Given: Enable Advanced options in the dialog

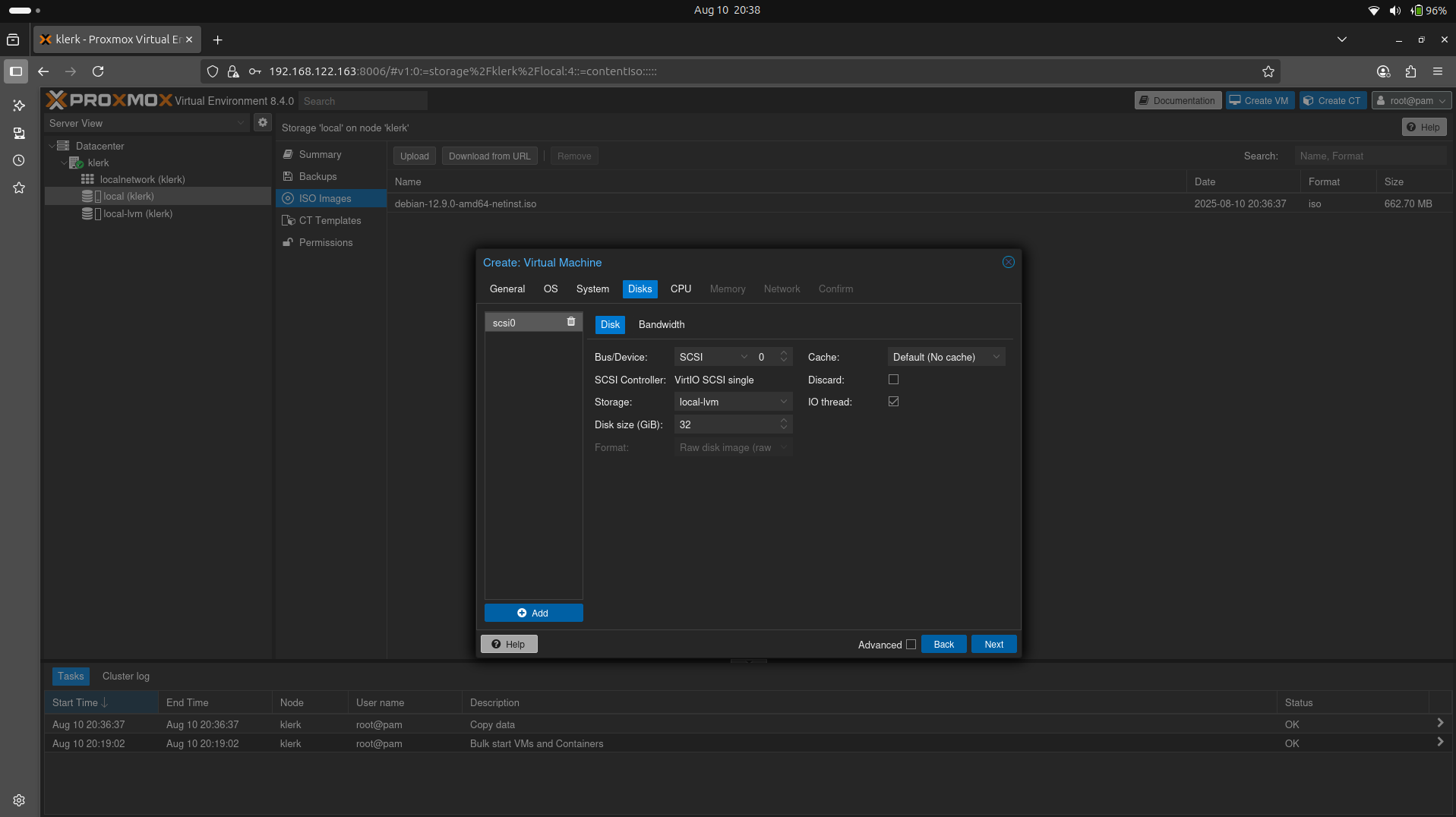Looking at the screenshot, I should click(910, 644).
